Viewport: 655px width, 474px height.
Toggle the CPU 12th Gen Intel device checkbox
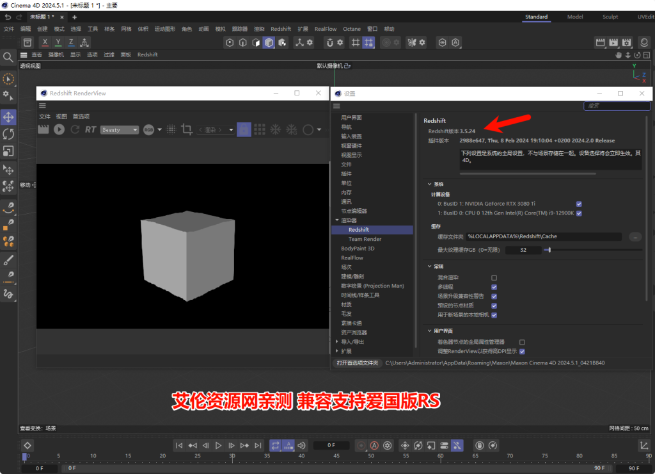(579, 213)
